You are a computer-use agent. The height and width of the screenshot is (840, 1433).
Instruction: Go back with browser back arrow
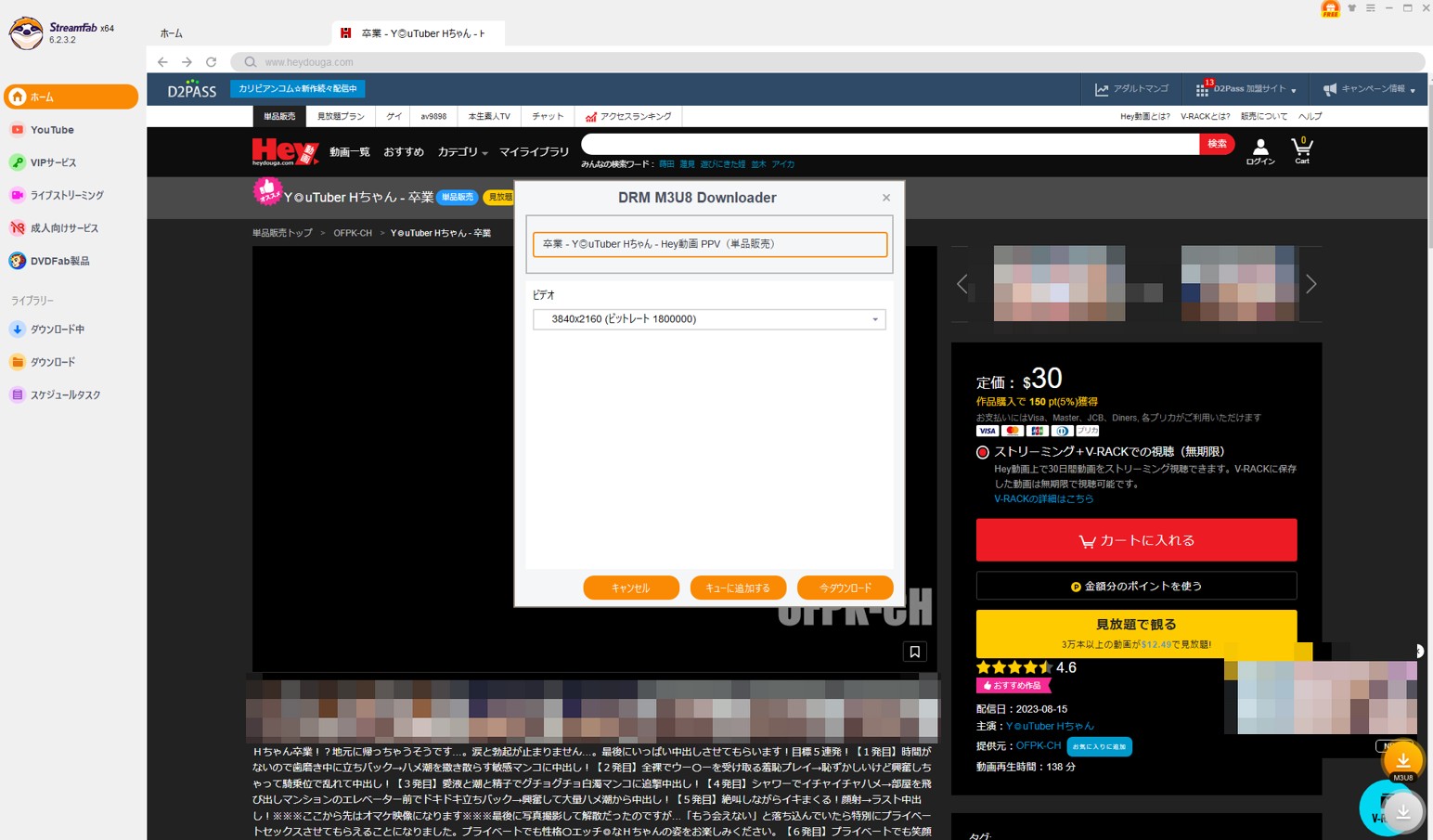coord(162,62)
